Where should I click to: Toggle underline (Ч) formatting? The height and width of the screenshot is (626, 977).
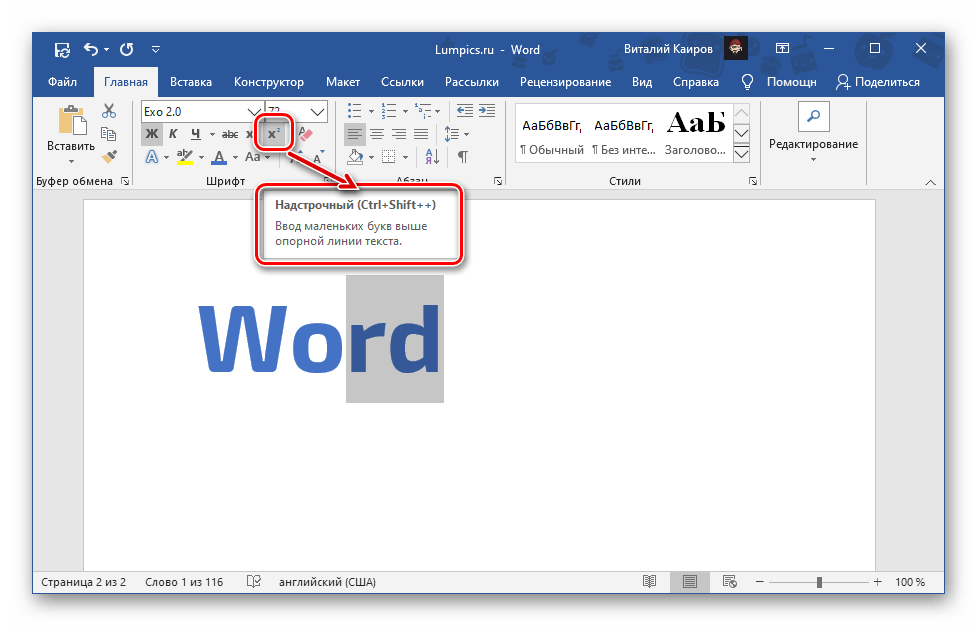(x=196, y=134)
